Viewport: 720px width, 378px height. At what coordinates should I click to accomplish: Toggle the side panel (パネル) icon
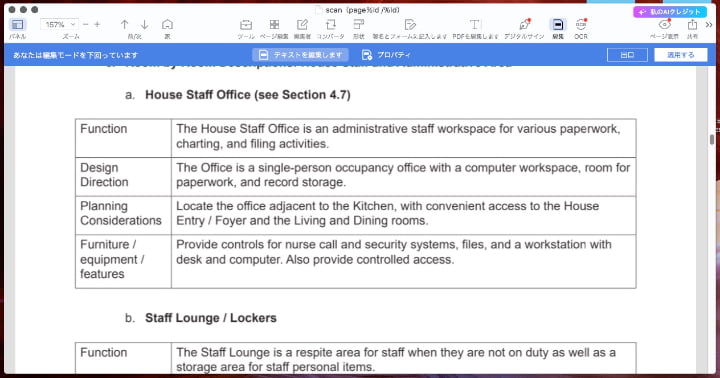17,24
